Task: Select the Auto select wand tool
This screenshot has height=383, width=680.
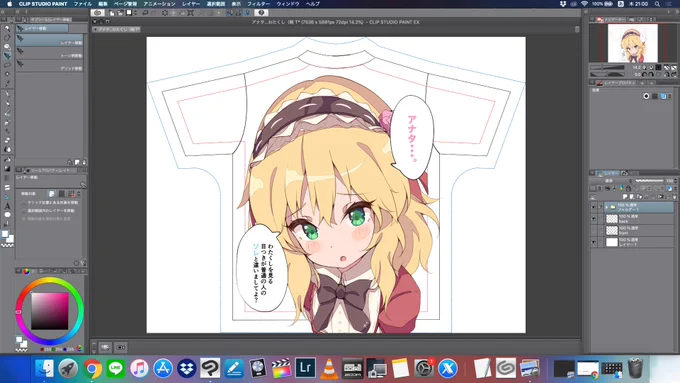Action: [7, 74]
